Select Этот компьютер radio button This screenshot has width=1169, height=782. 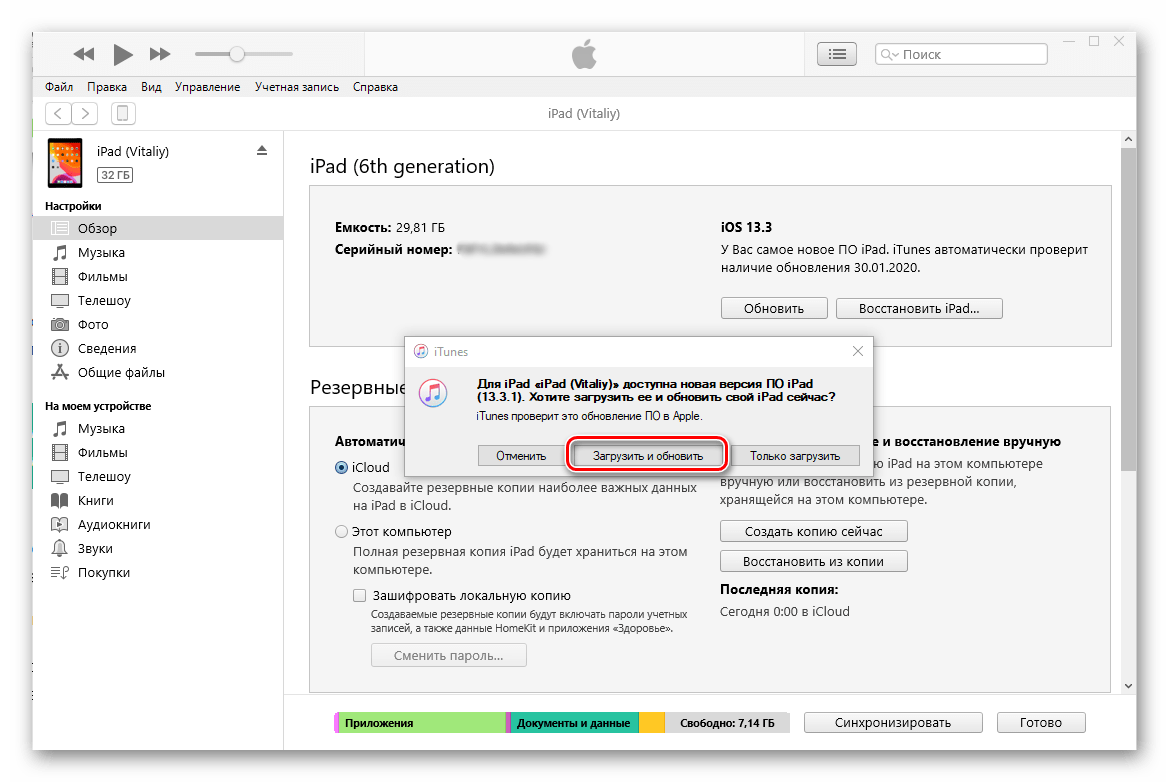341,532
